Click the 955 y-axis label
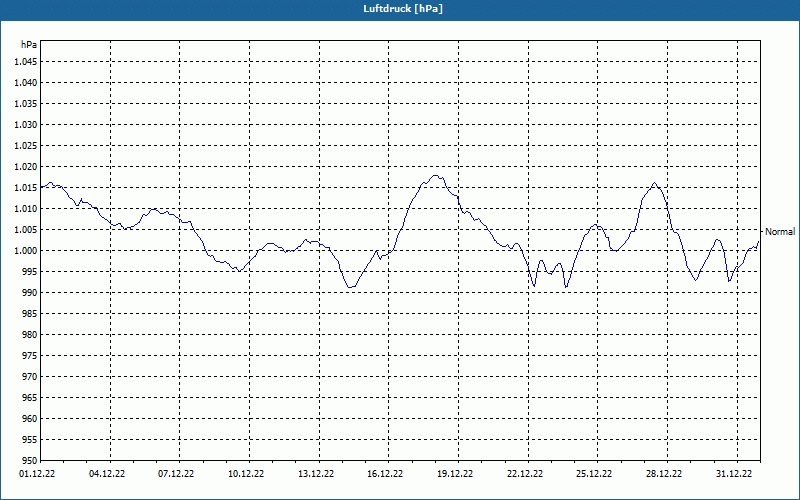 (x=30, y=440)
